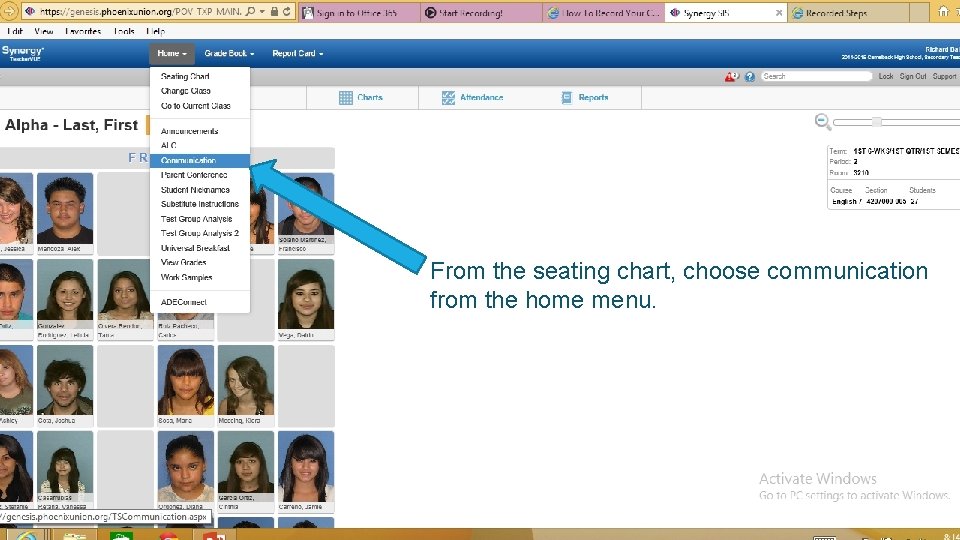
Task: Click the Charts toolbar button label
Action: [370, 98]
